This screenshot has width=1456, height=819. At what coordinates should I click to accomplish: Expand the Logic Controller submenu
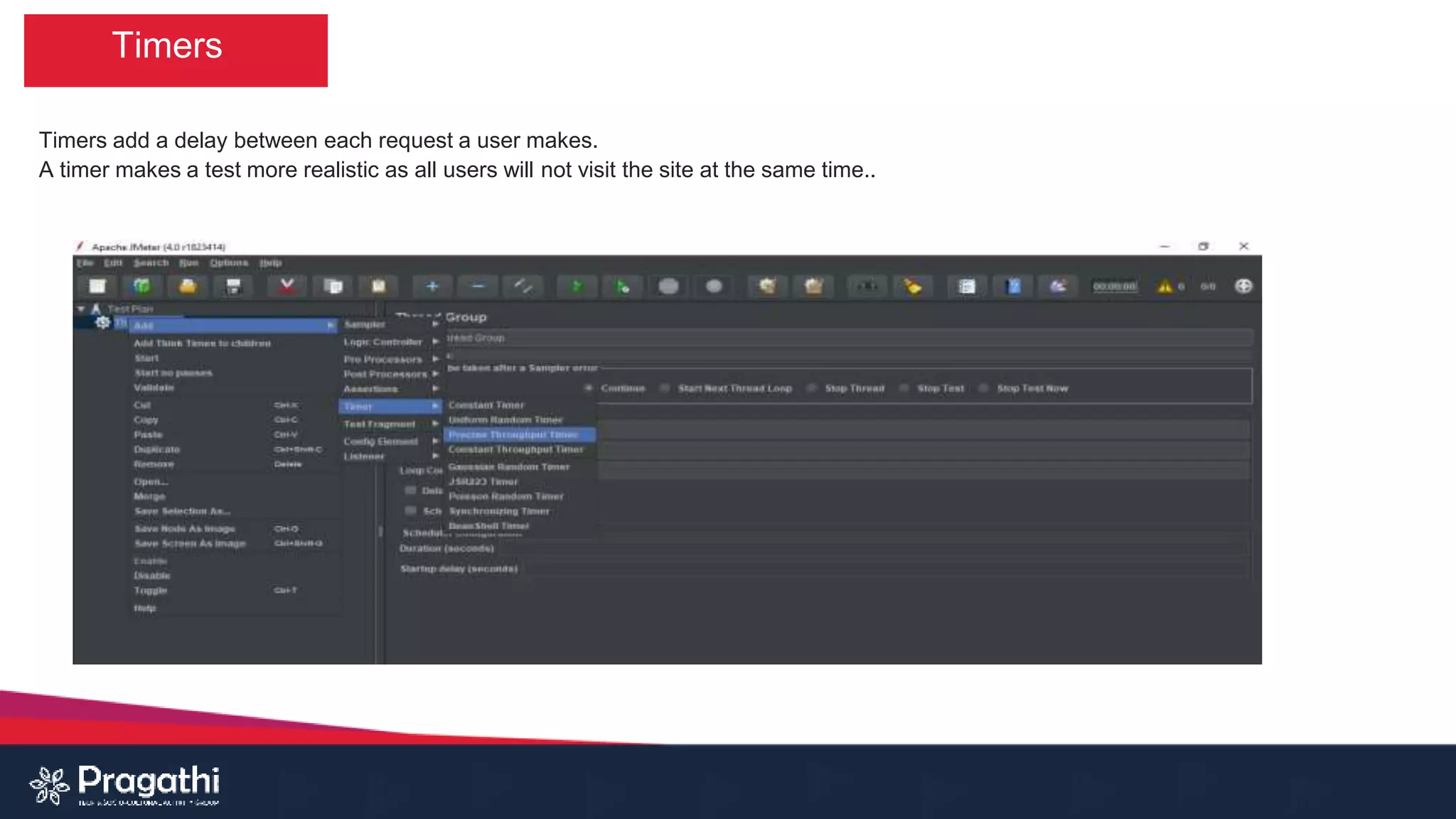(x=391, y=342)
